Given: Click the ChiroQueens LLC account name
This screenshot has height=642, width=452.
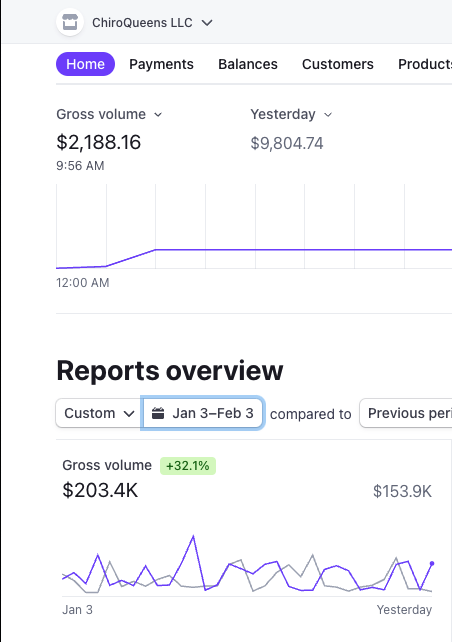Looking at the screenshot, I should (x=142, y=23).
